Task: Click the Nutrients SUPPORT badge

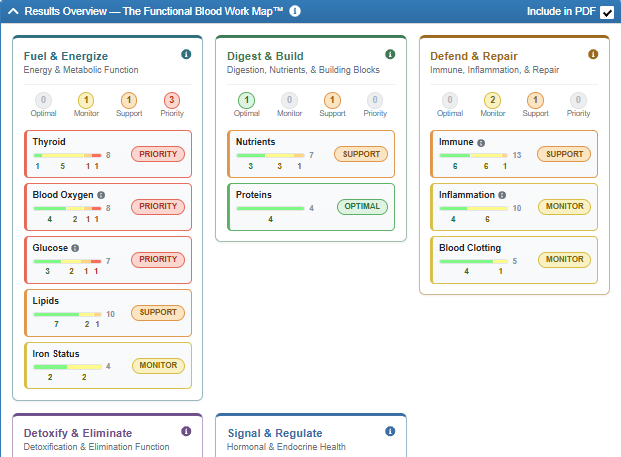Action: pyautogui.click(x=361, y=154)
